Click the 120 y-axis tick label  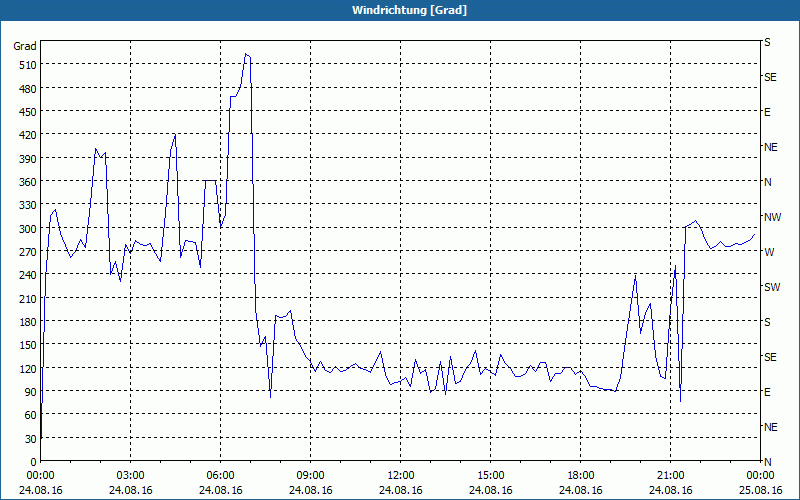click(28, 368)
